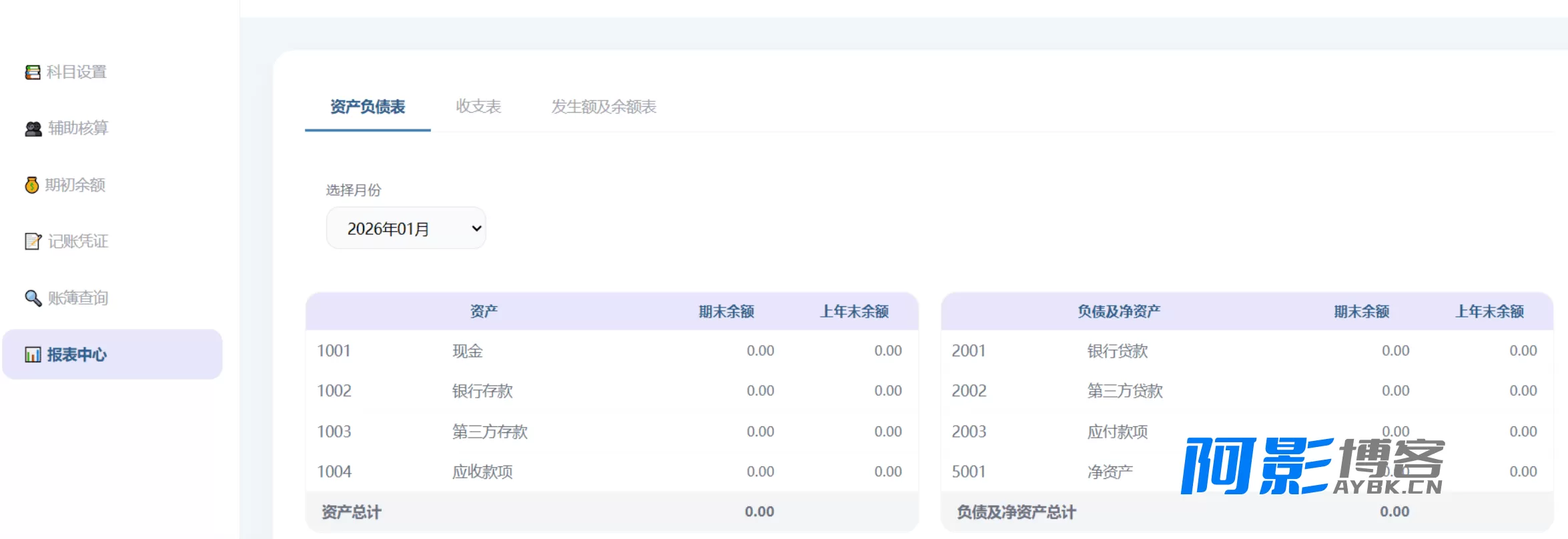Select account code 2001
This screenshot has height=539, width=1568.
click(x=969, y=351)
